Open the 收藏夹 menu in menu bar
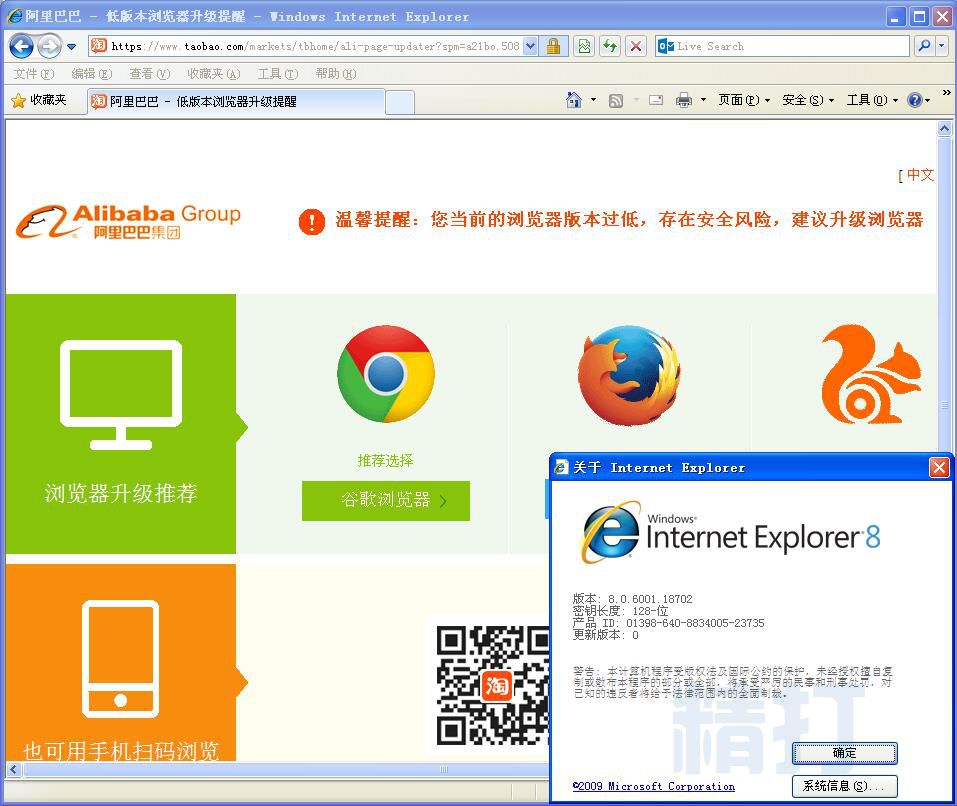This screenshot has width=957, height=806. (x=214, y=74)
